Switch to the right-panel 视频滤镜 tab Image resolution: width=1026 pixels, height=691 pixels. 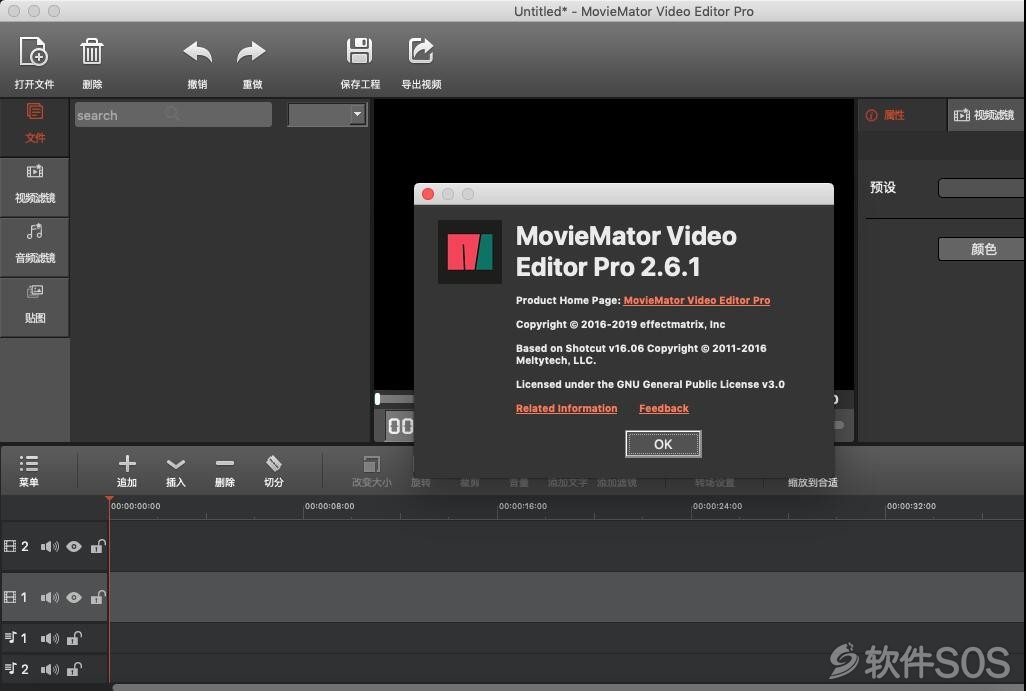click(x=984, y=115)
